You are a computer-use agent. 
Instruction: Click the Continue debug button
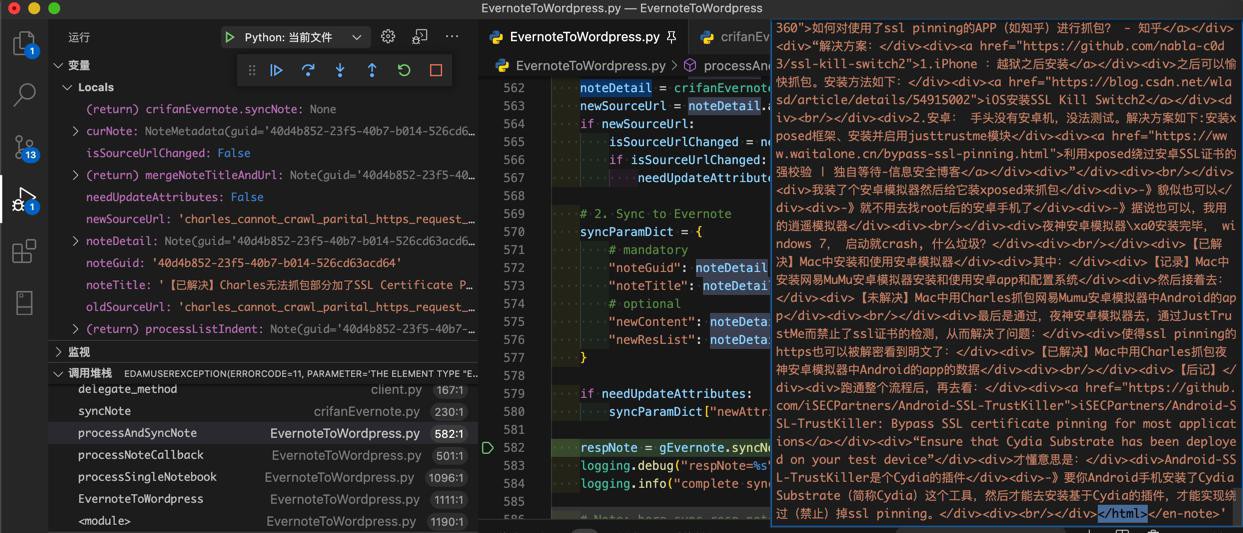click(x=277, y=70)
